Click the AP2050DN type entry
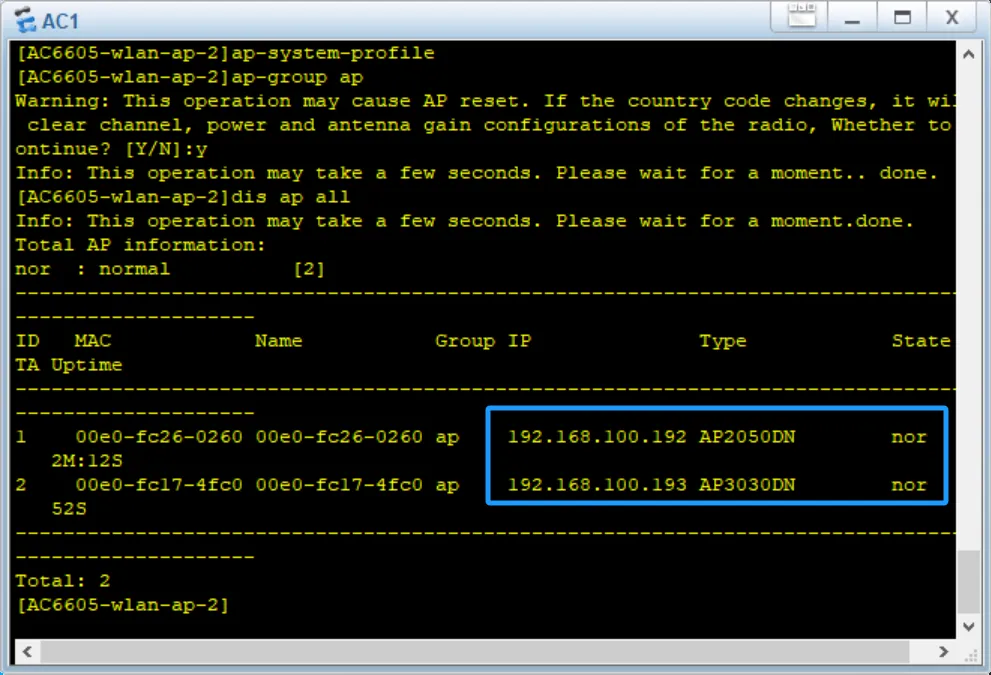Viewport: 991px width, 675px height. tap(747, 437)
